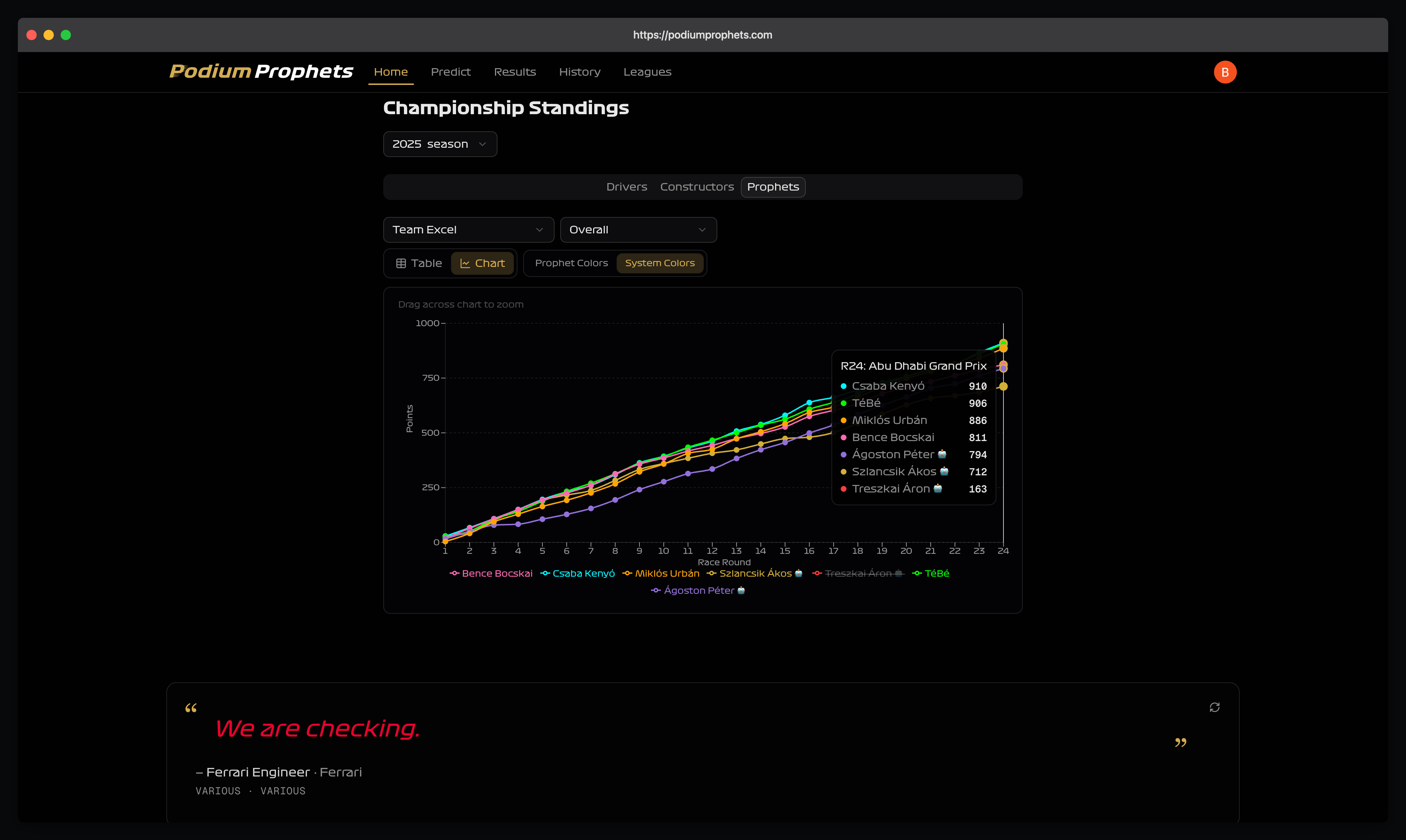The width and height of the screenshot is (1406, 840).
Task: Switch to Prophet Colors mode
Action: tap(571, 263)
